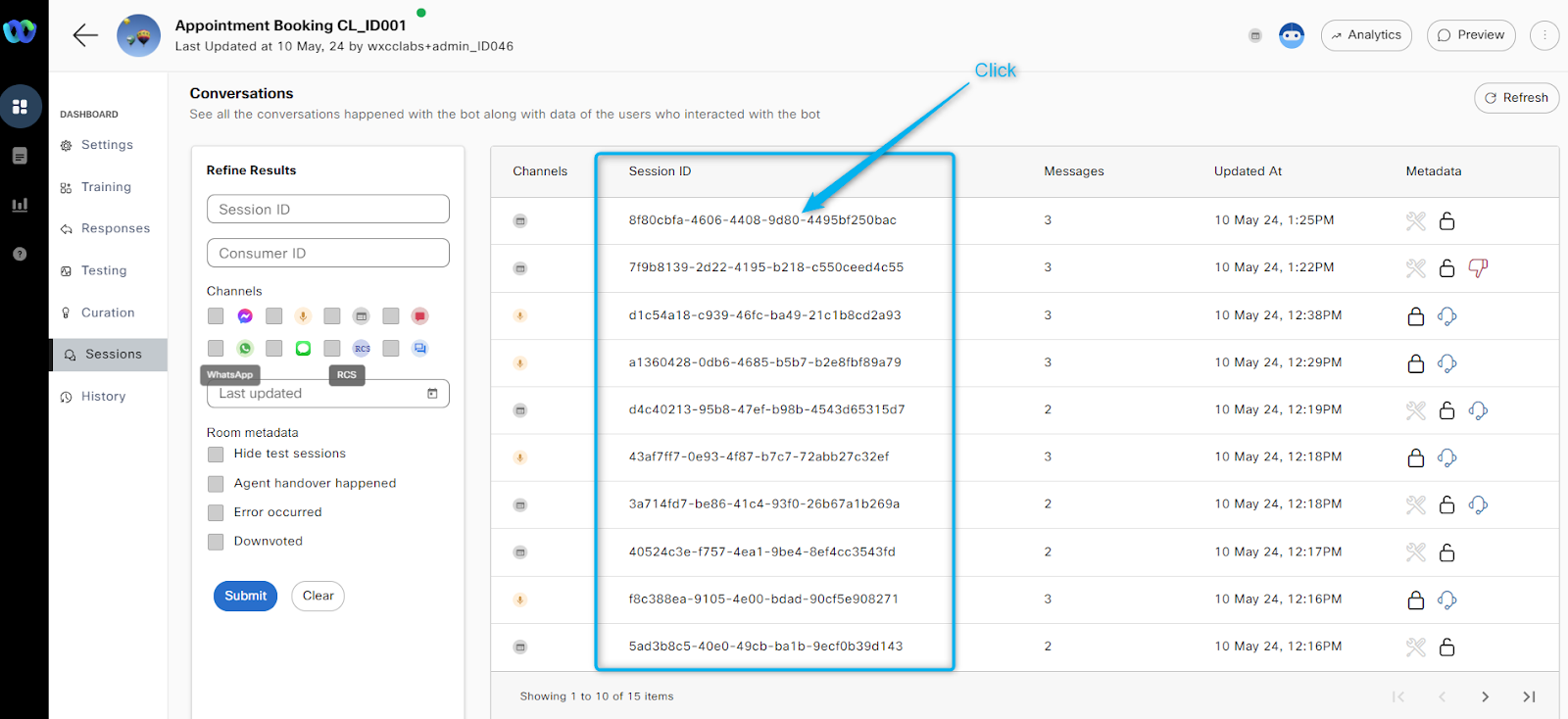Focus the Consumer ID input field
This screenshot has height=719, width=1568.
[327, 253]
